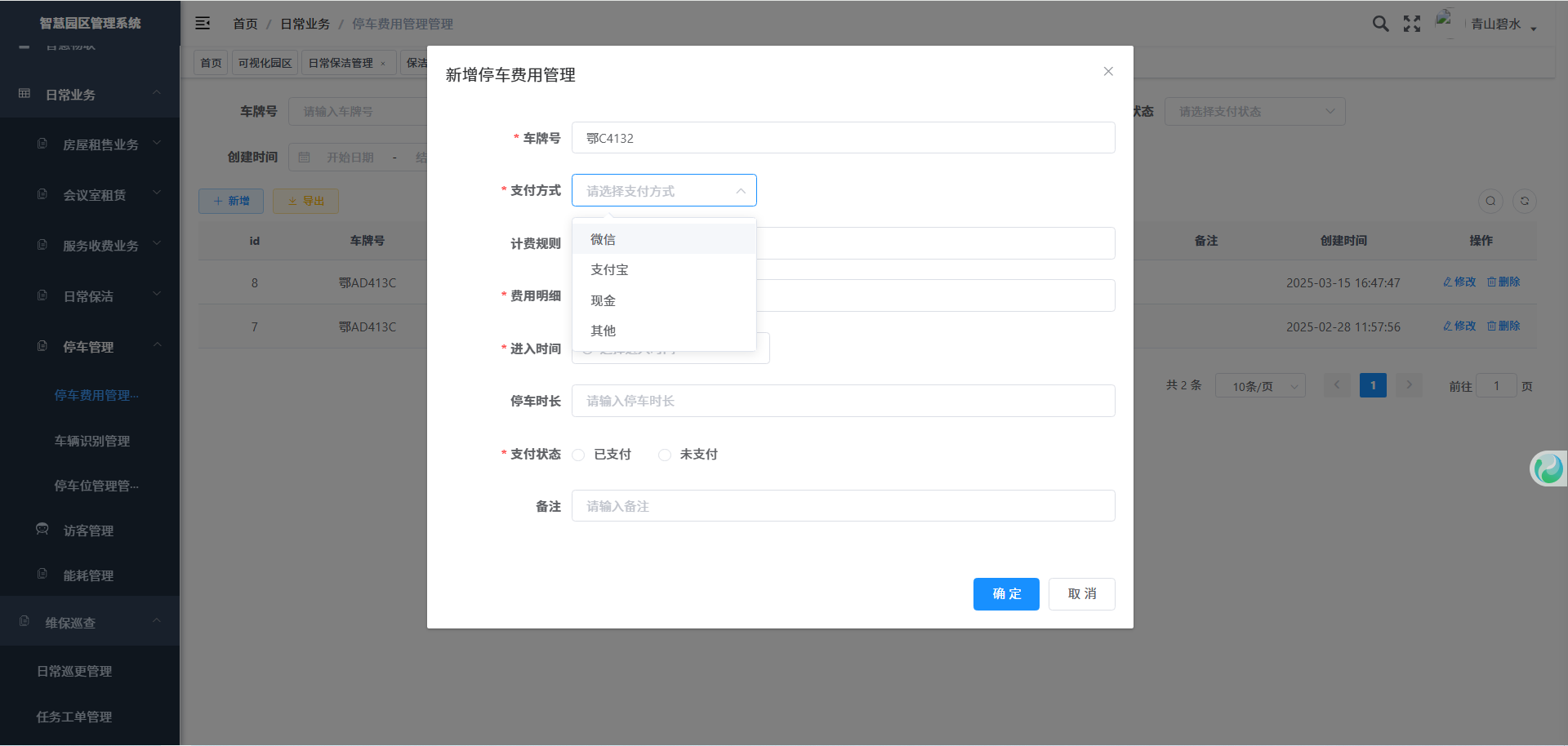Toggle fullscreen with the expand icon
The width and height of the screenshot is (1568, 746).
point(1412,24)
